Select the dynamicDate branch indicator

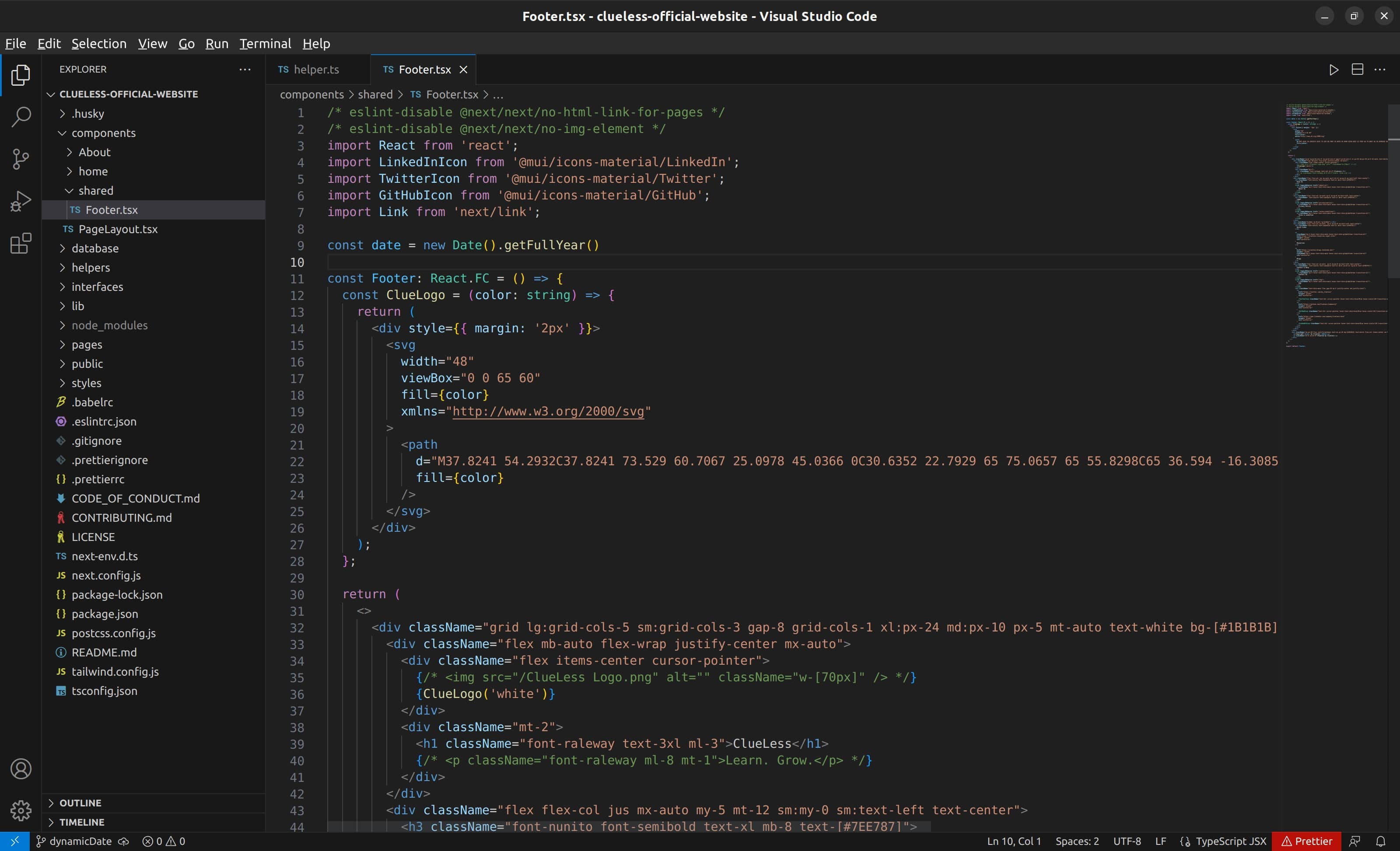click(x=80, y=841)
